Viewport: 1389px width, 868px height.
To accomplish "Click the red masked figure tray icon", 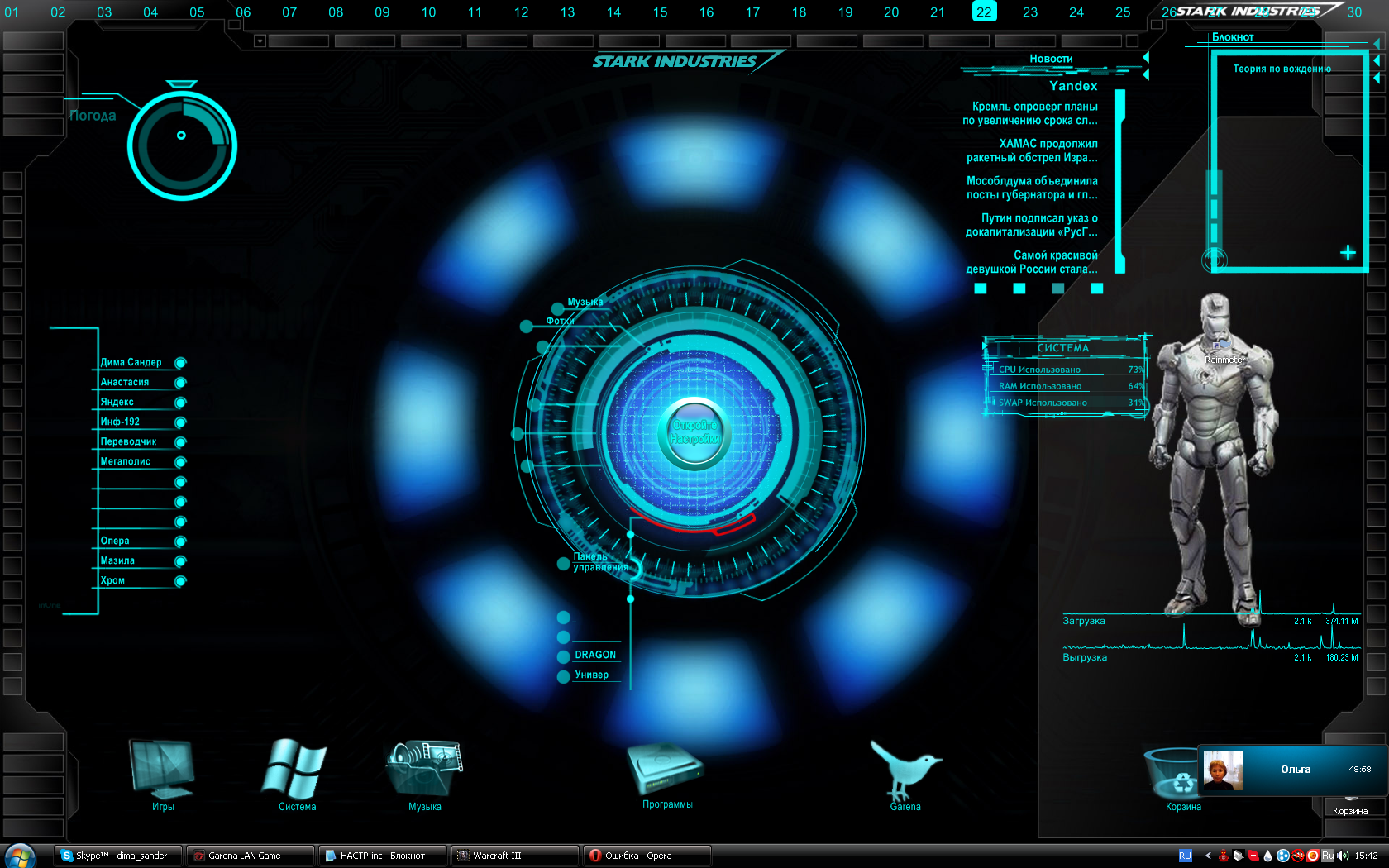I will pyautogui.click(x=1224, y=856).
